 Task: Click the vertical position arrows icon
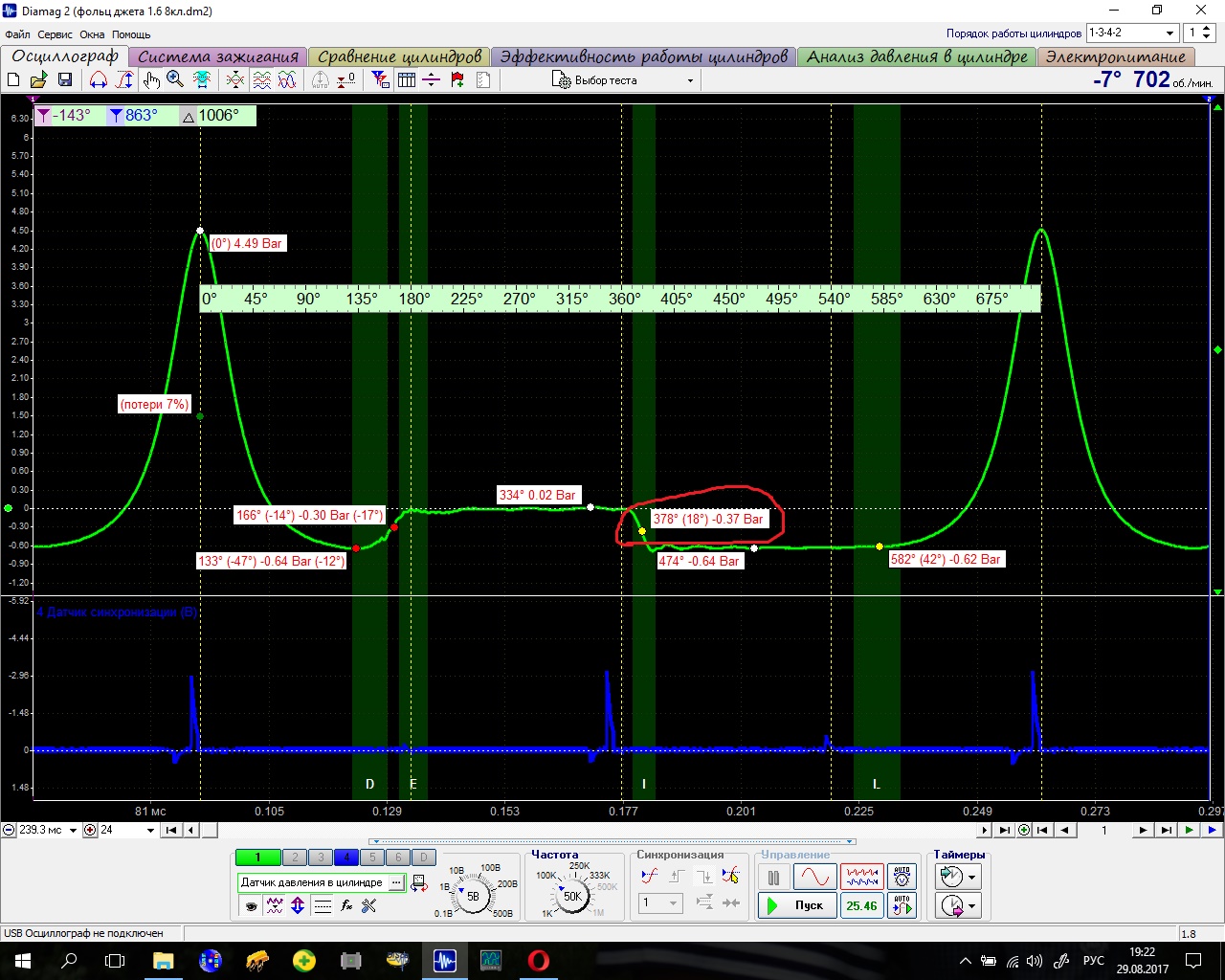(298, 905)
